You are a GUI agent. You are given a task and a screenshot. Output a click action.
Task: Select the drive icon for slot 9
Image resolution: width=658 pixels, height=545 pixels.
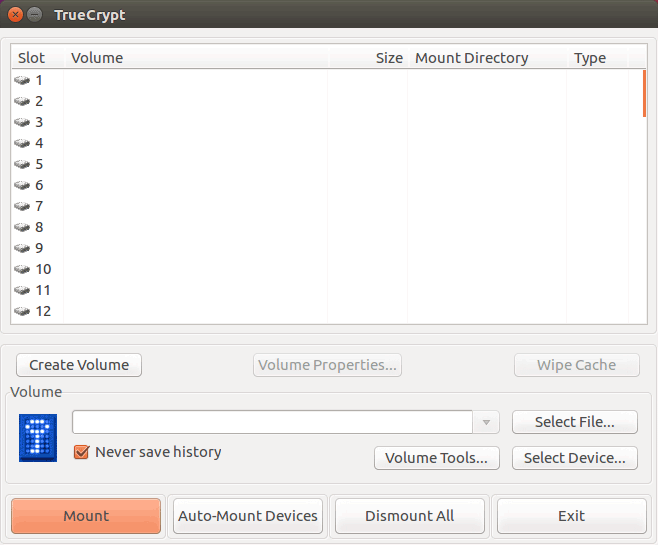(x=22, y=248)
